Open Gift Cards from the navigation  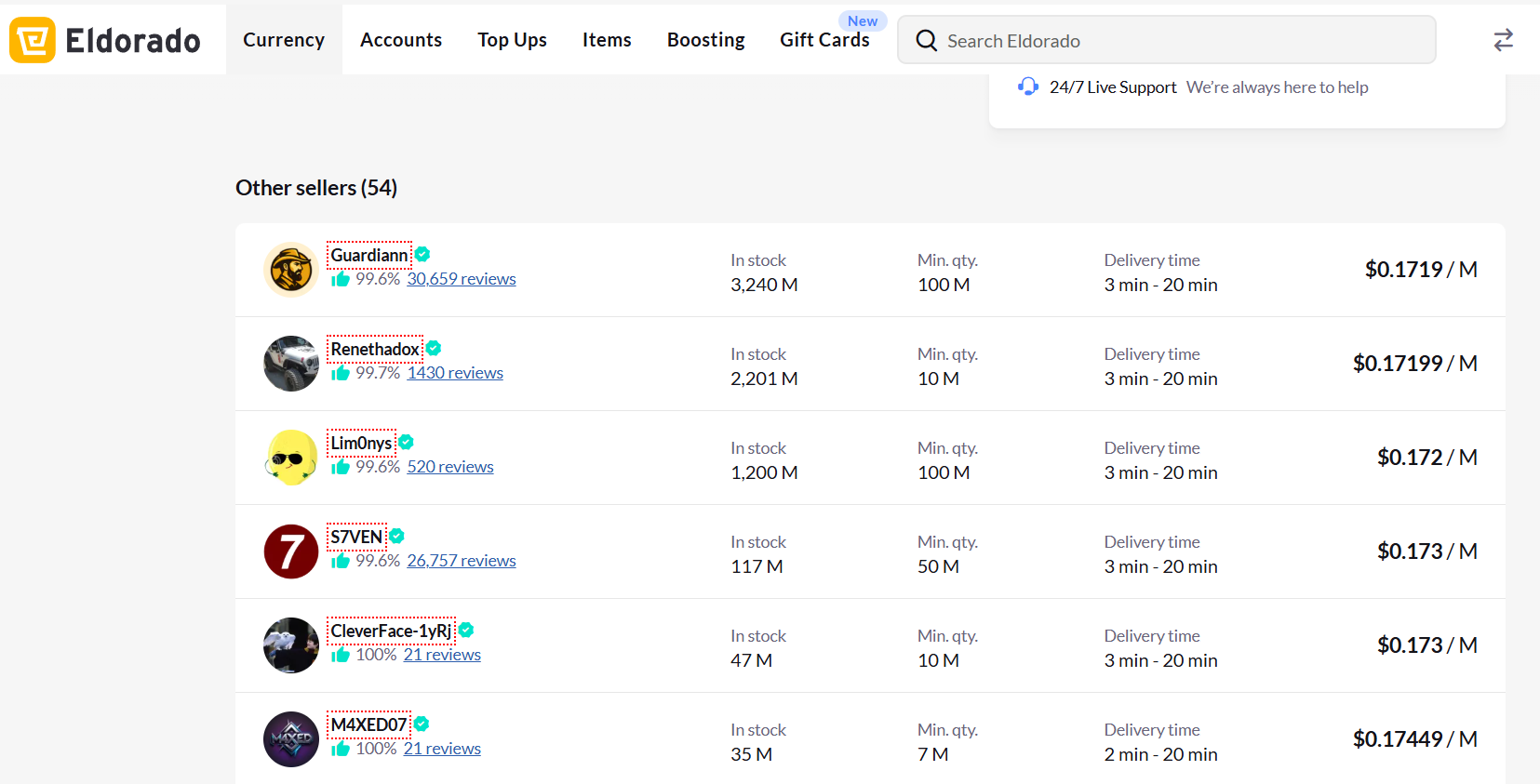pos(824,40)
